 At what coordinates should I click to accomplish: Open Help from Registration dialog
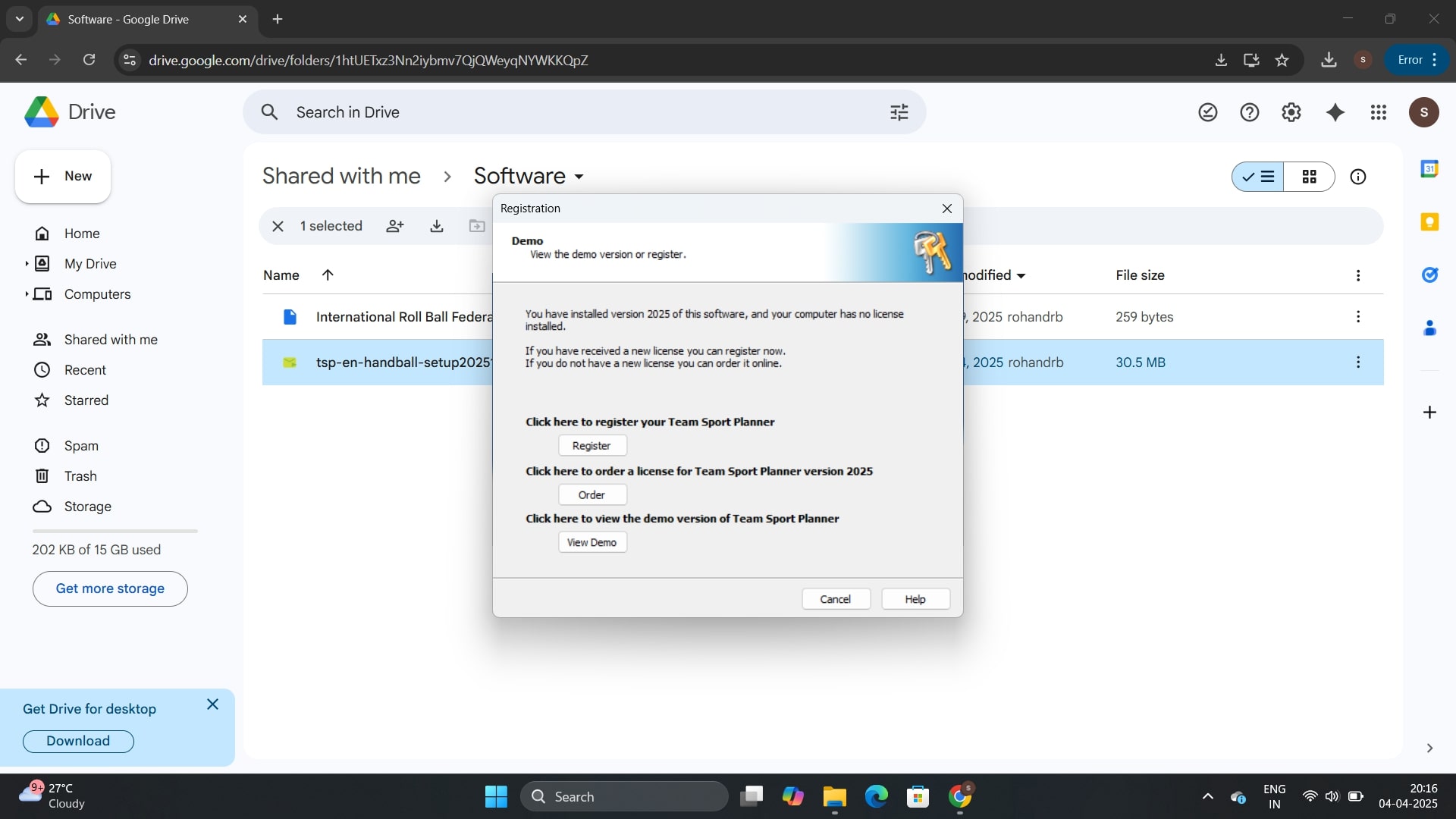click(915, 599)
